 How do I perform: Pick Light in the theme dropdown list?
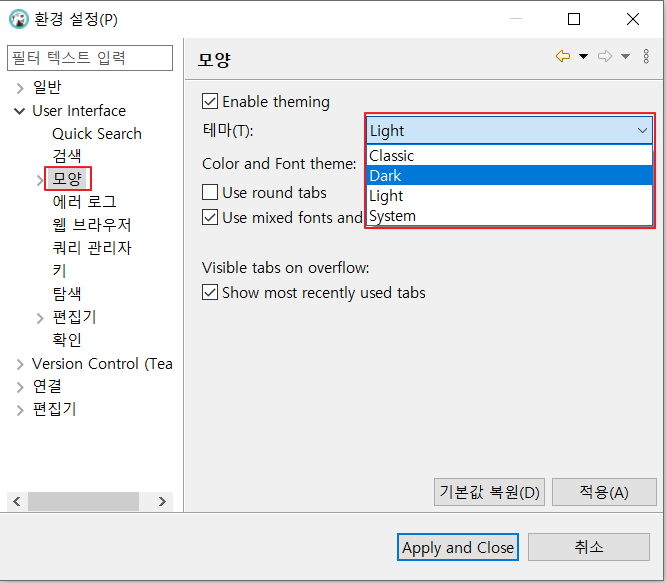509,196
